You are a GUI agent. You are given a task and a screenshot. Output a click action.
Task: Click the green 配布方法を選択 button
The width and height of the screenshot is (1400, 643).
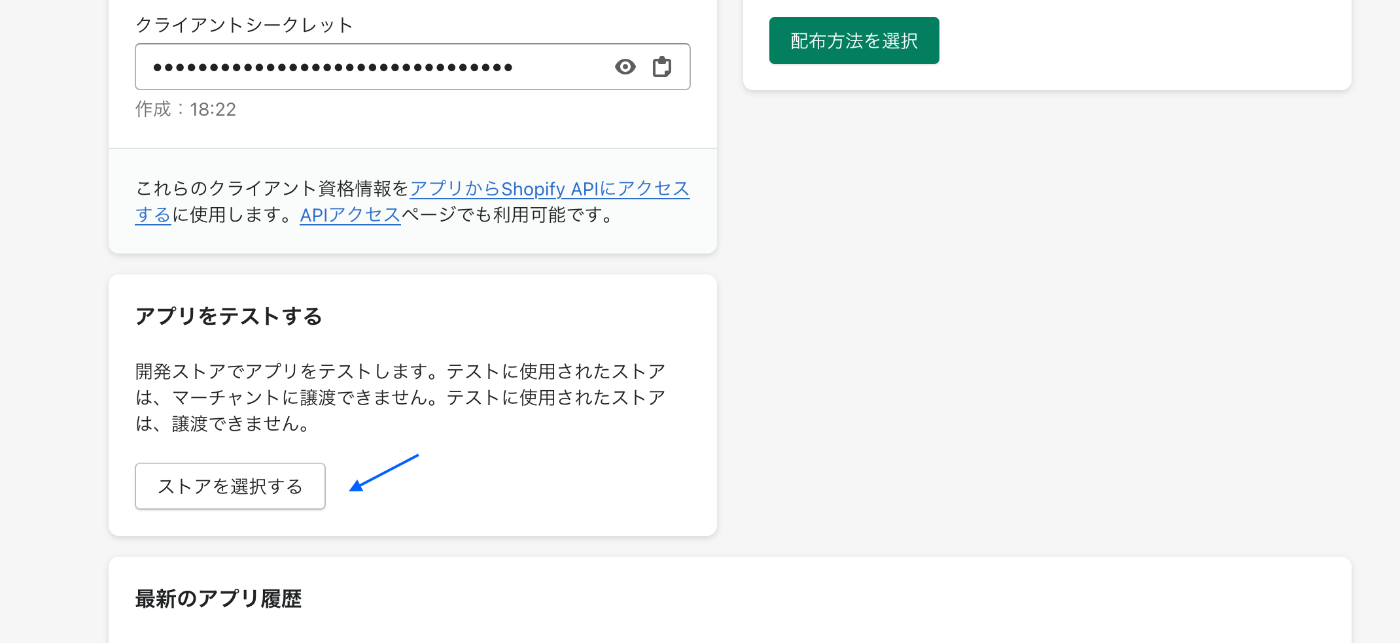pos(854,41)
